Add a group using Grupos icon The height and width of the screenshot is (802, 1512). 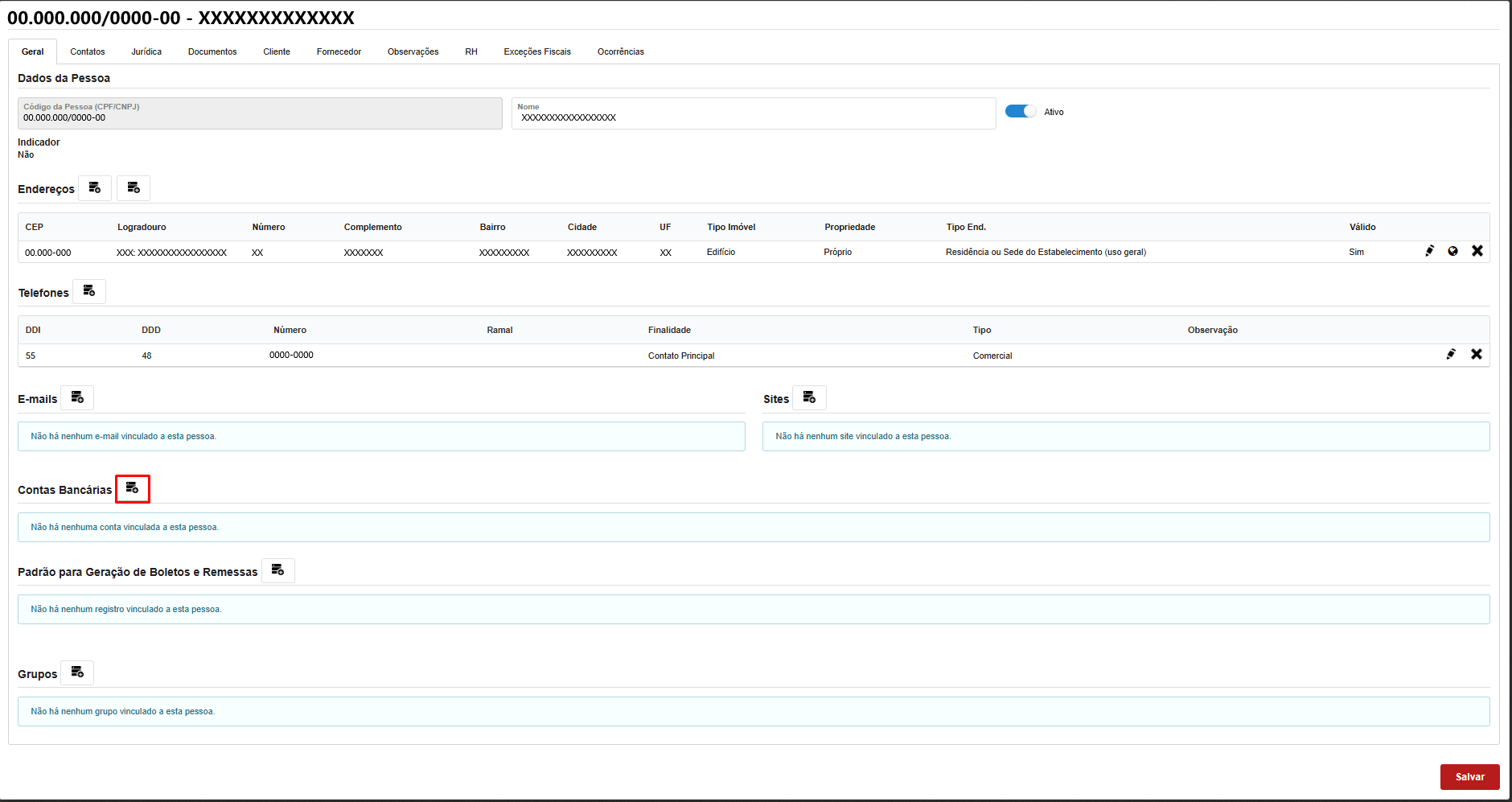click(77, 672)
